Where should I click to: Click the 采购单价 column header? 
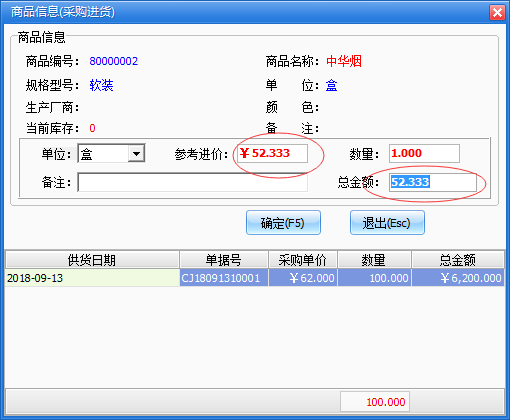(x=303, y=260)
